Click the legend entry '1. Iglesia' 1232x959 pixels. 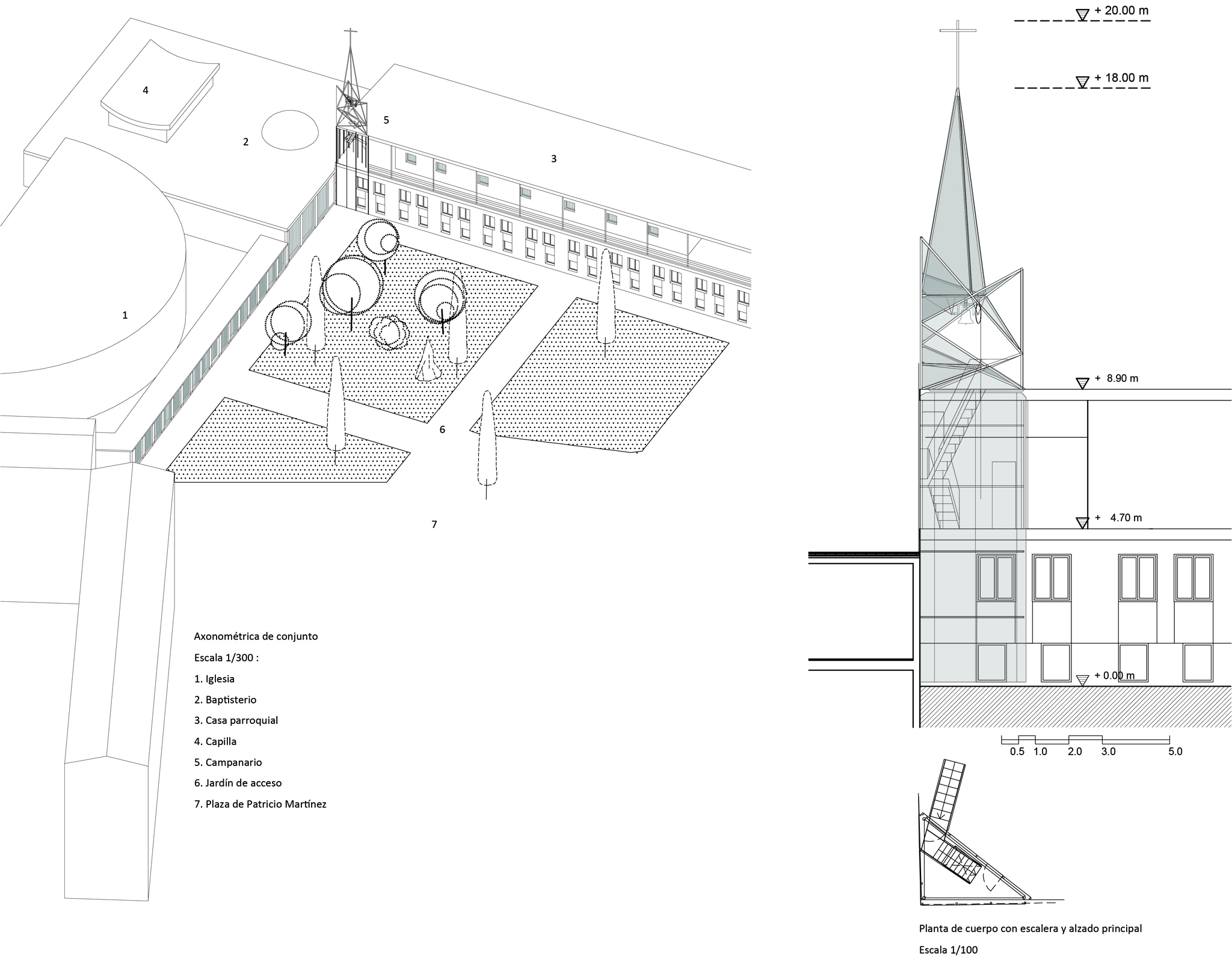point(214,679)
